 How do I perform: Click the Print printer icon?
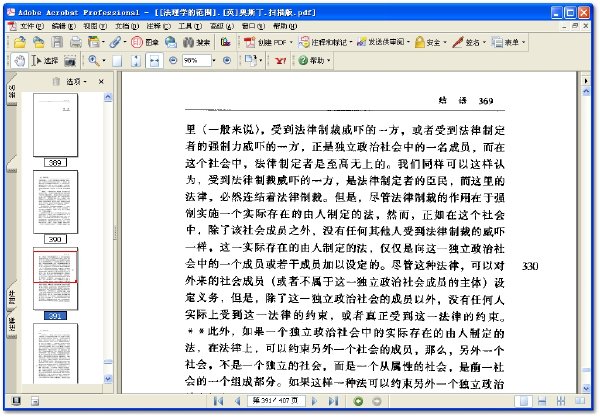tap(75, 42)
